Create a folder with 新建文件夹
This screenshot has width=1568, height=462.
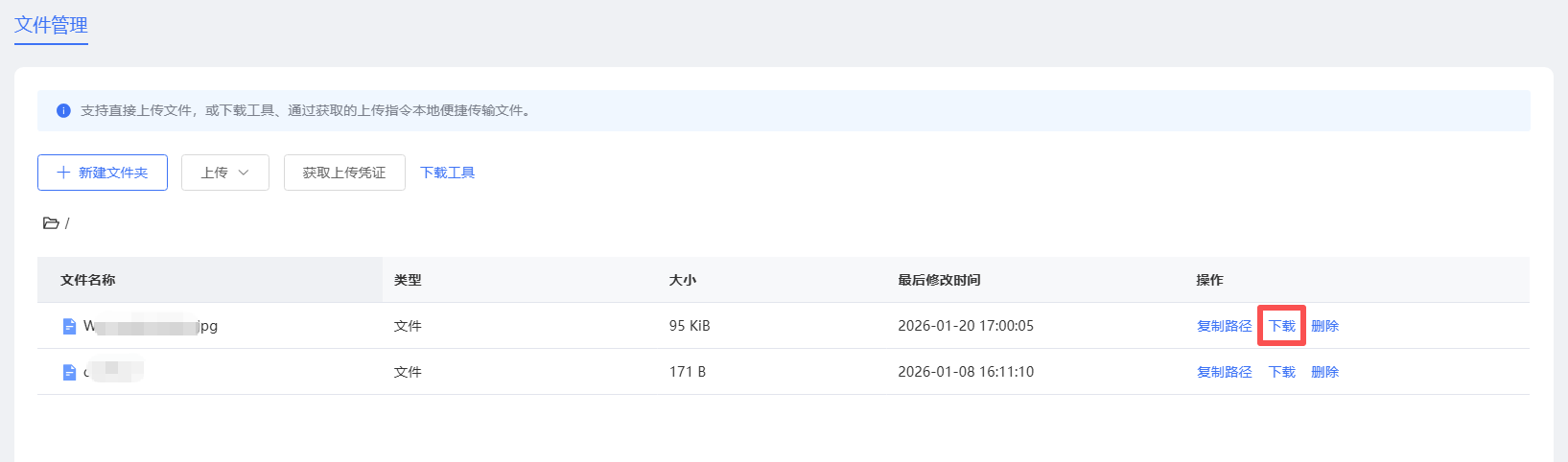(103, 173)
